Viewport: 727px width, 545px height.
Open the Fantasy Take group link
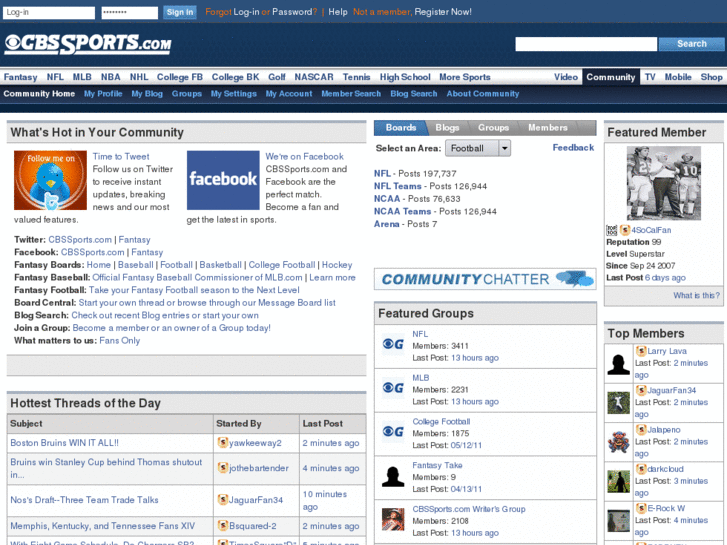pyautogui.click(x=437, y=465)
